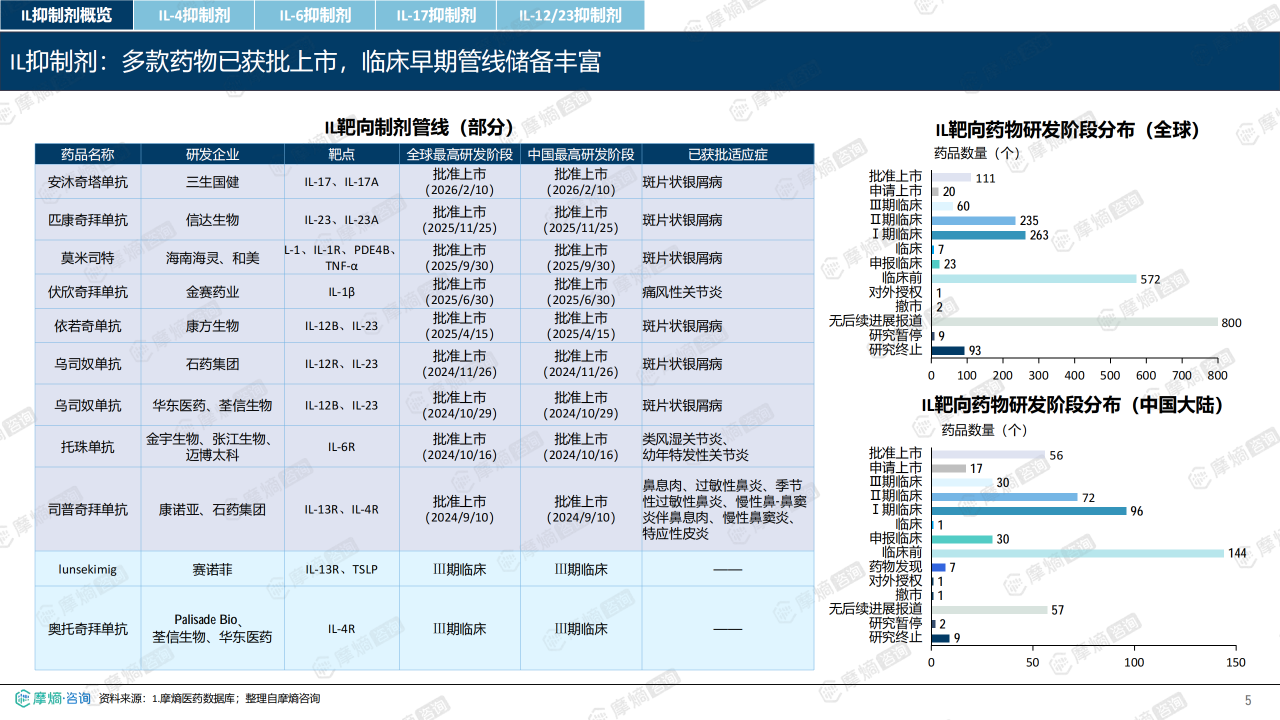Select the 司普奇拜单抗 drug name
The height and width of the screenshot is (720, 1280).
(x=88, y=509)
